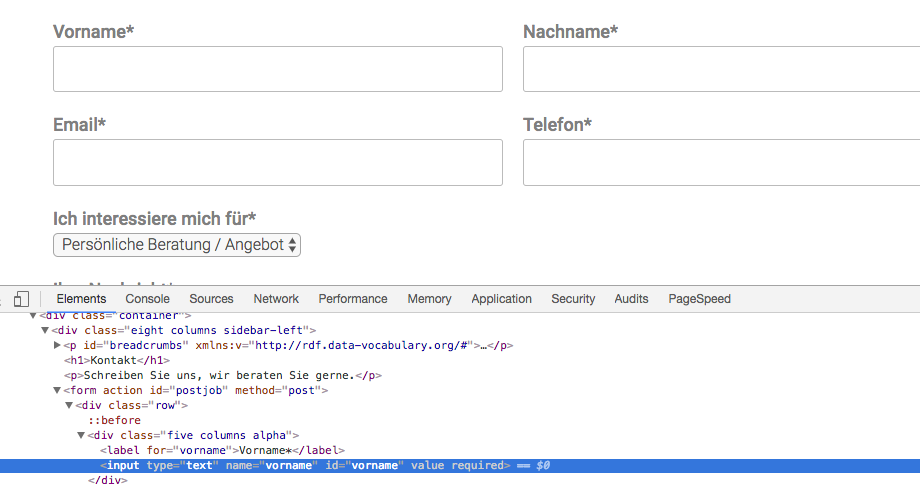Select the ::before pseudo-element line
920x484 pixels.
pos(114,421)
